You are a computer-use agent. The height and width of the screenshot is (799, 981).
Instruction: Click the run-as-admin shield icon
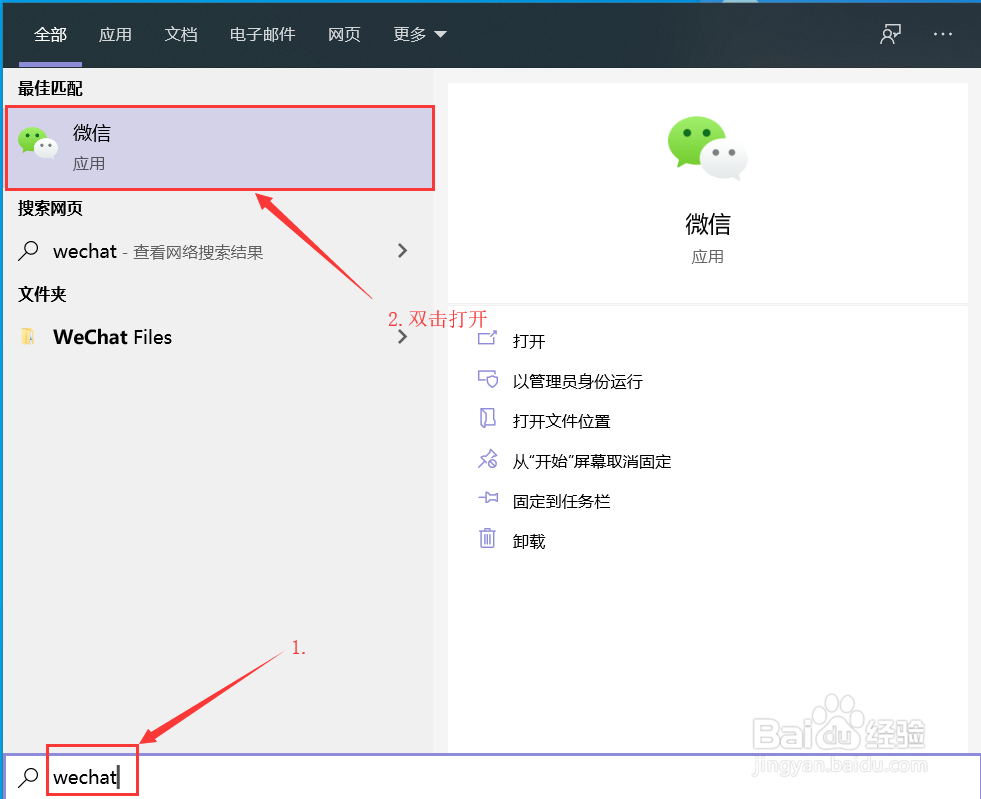click(487, 379)
